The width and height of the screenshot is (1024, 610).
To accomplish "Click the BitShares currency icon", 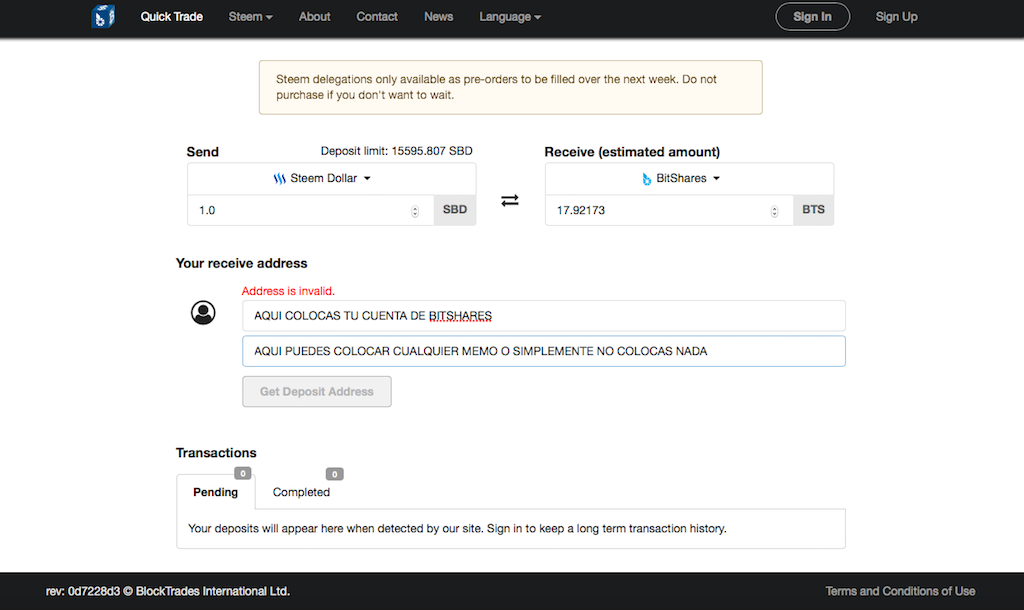I will tap(647, 178).
